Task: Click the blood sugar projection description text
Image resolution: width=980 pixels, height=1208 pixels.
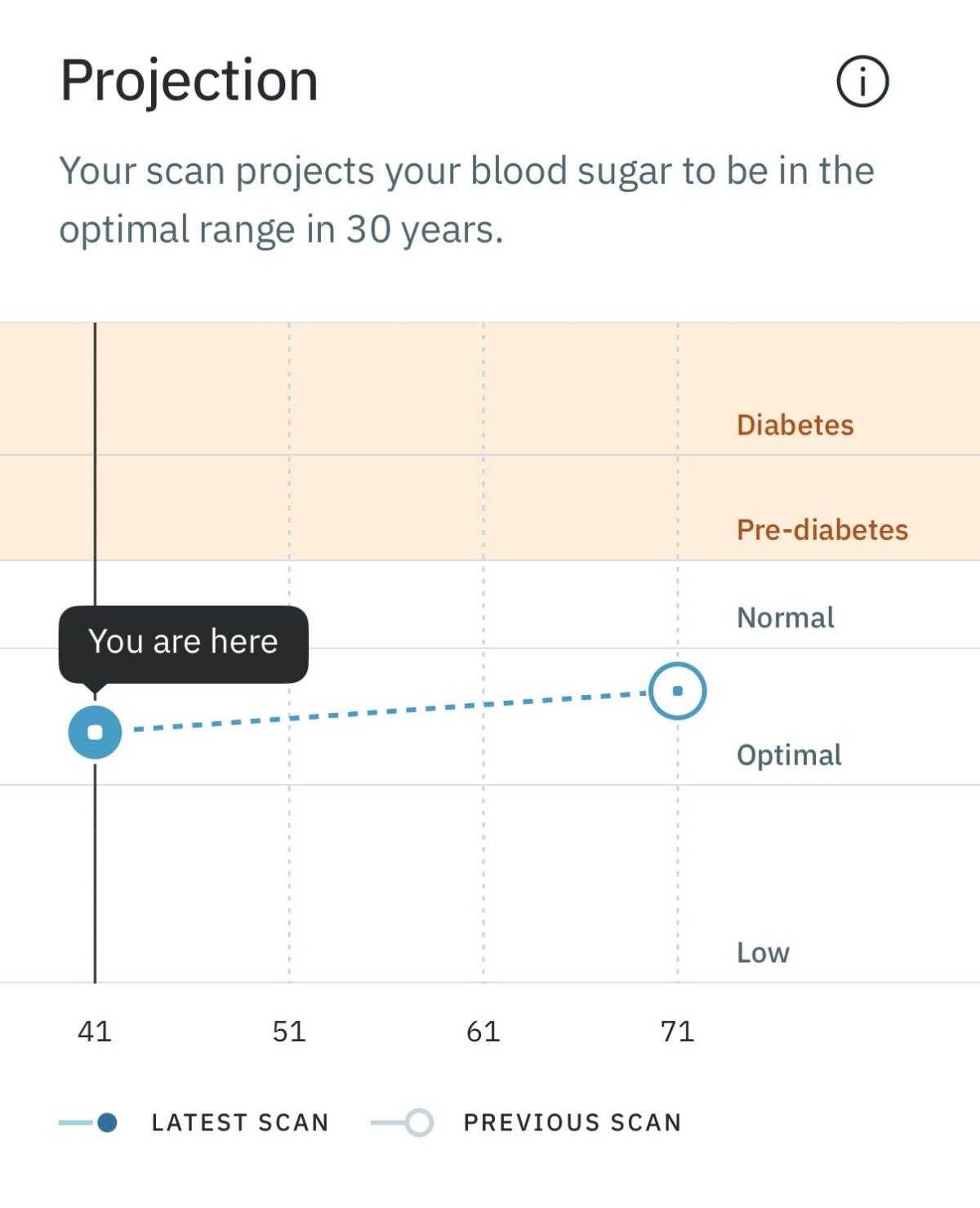Action: pos(467,200)
